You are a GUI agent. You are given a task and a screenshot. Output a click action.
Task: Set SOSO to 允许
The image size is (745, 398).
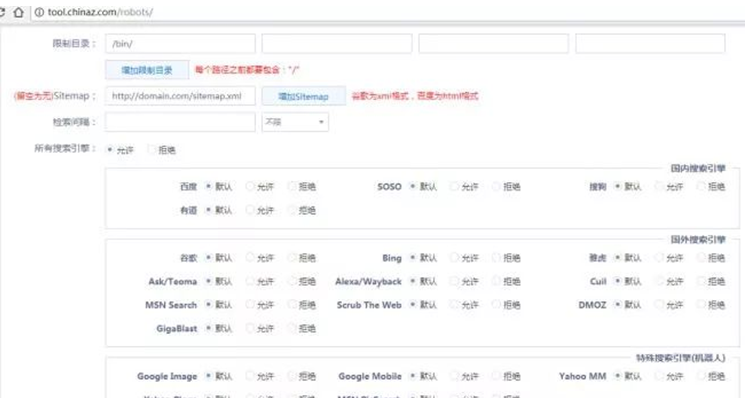pyautogui.click(x=454, y=186)
